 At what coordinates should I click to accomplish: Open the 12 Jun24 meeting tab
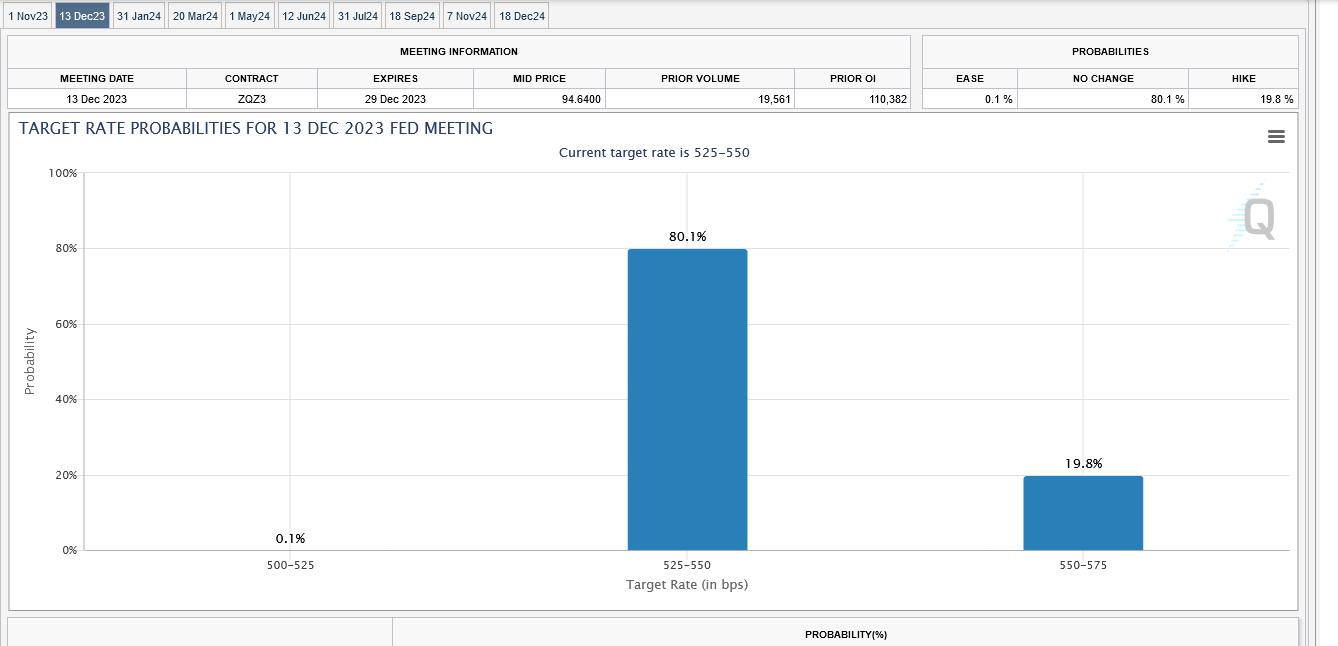click(304, 16)
